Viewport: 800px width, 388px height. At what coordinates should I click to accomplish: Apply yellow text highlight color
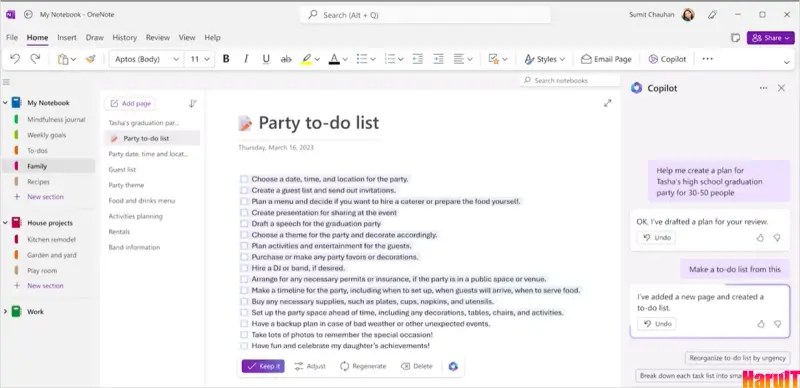(x=306, y=59)
